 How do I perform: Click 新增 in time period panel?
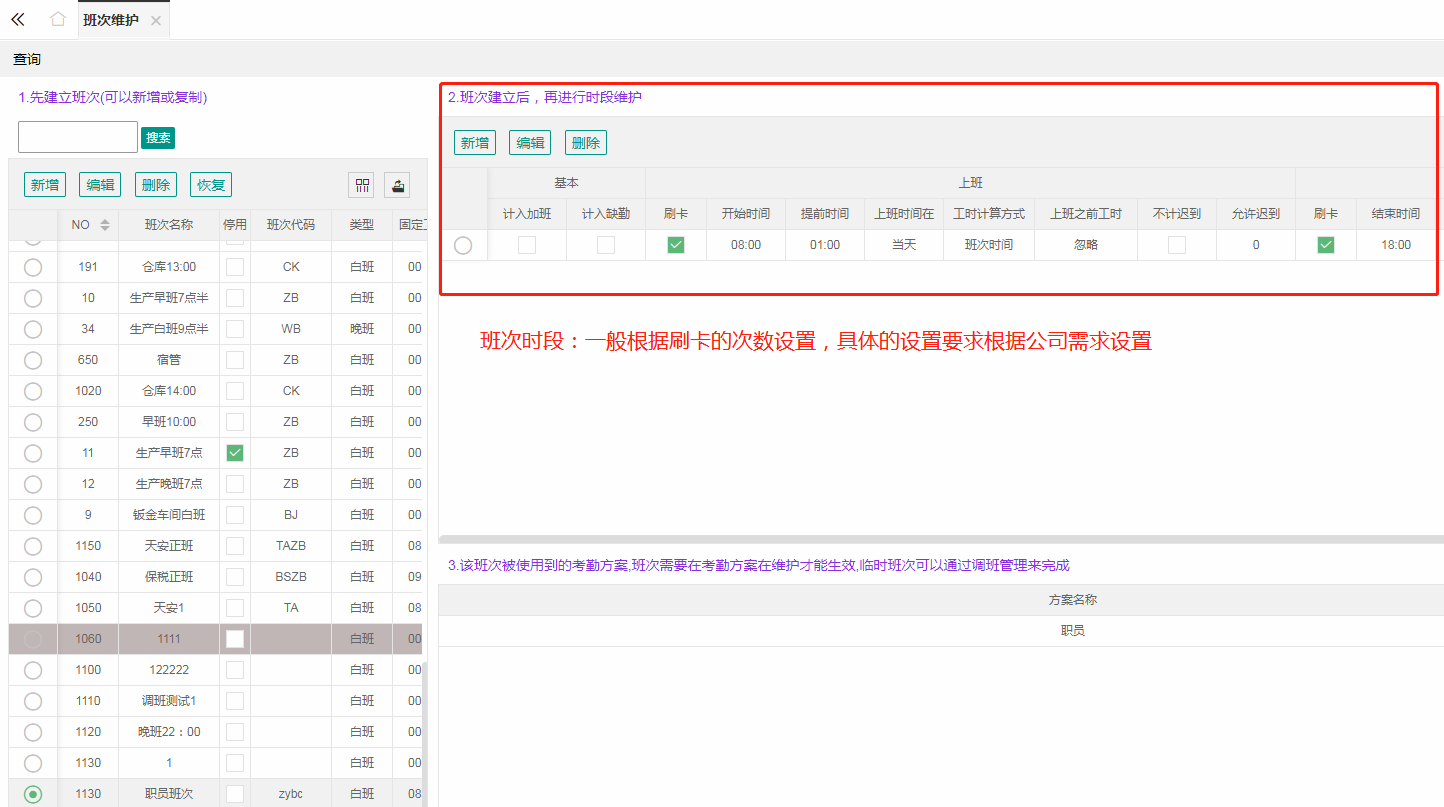(474, 143)
